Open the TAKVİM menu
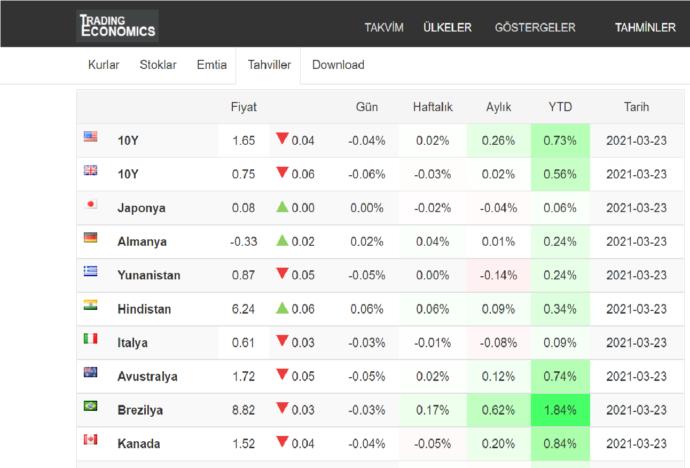The image size is (690, 468). 384,27
